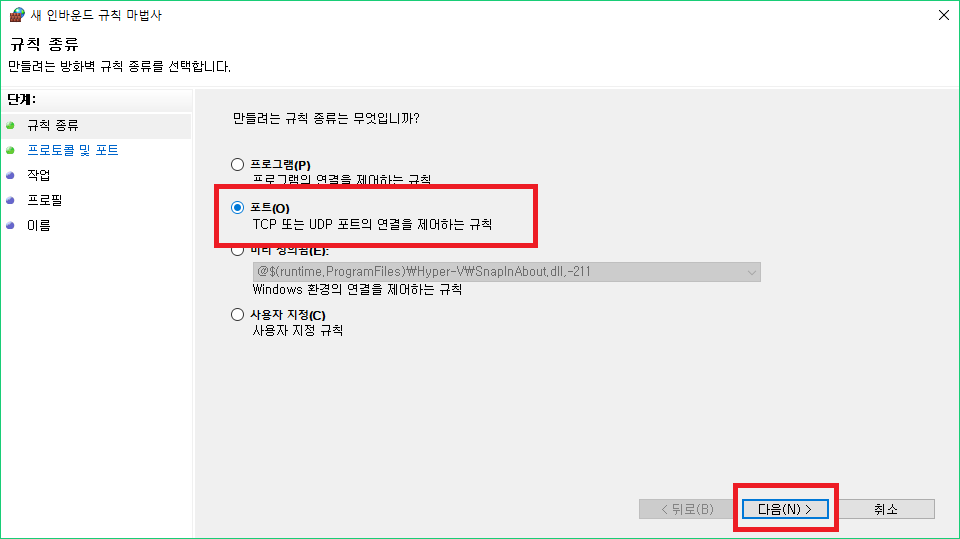
Task: Select 규칙 종류 step in sidebar
Action: pos(53,126)
